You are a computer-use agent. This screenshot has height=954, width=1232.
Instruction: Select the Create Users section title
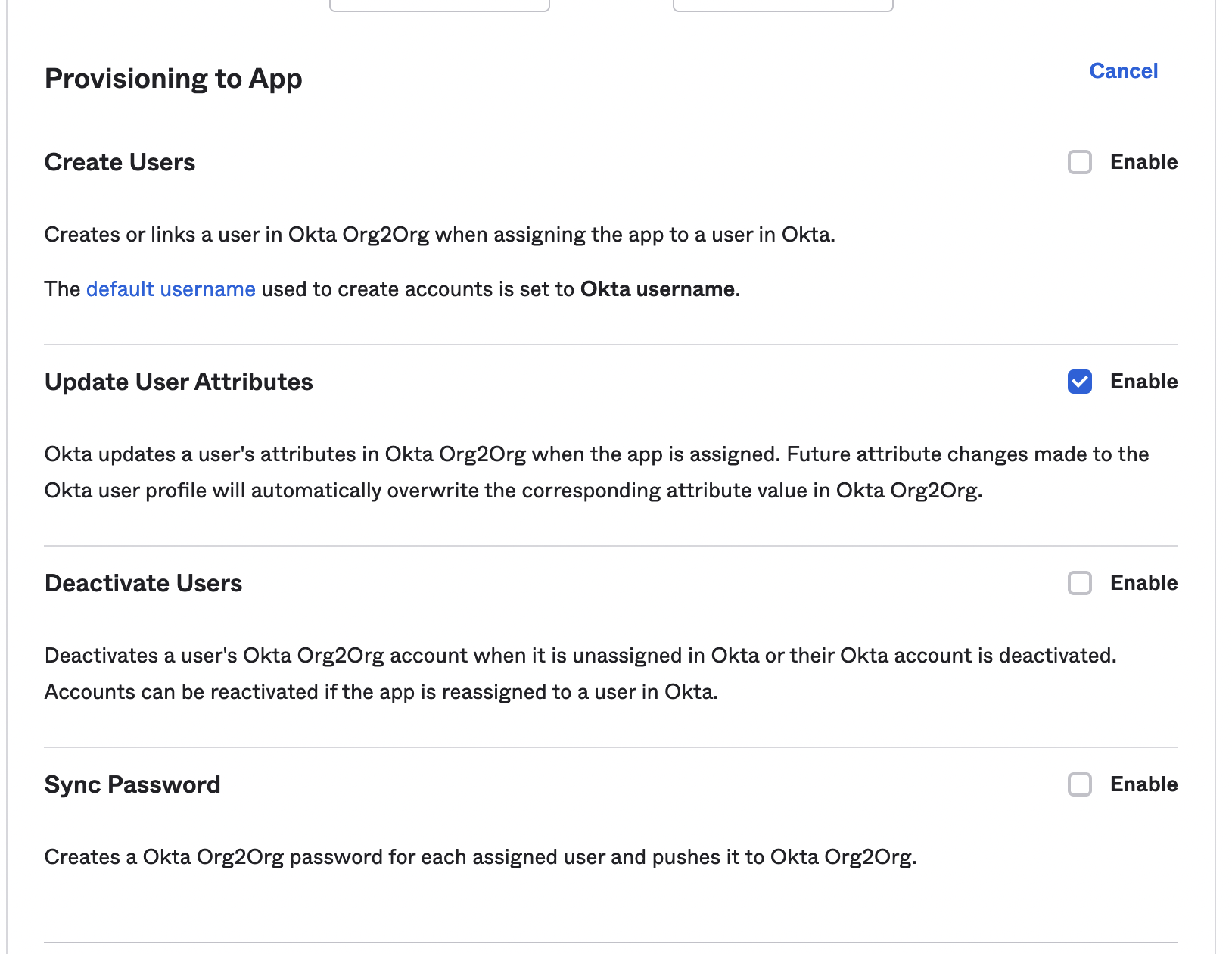(x=120, y=162)
